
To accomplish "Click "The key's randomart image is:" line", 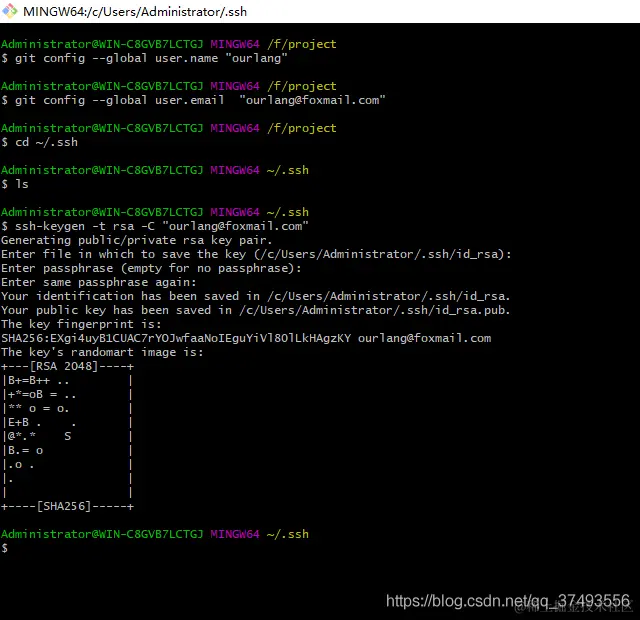I will [x=102, y=352].
